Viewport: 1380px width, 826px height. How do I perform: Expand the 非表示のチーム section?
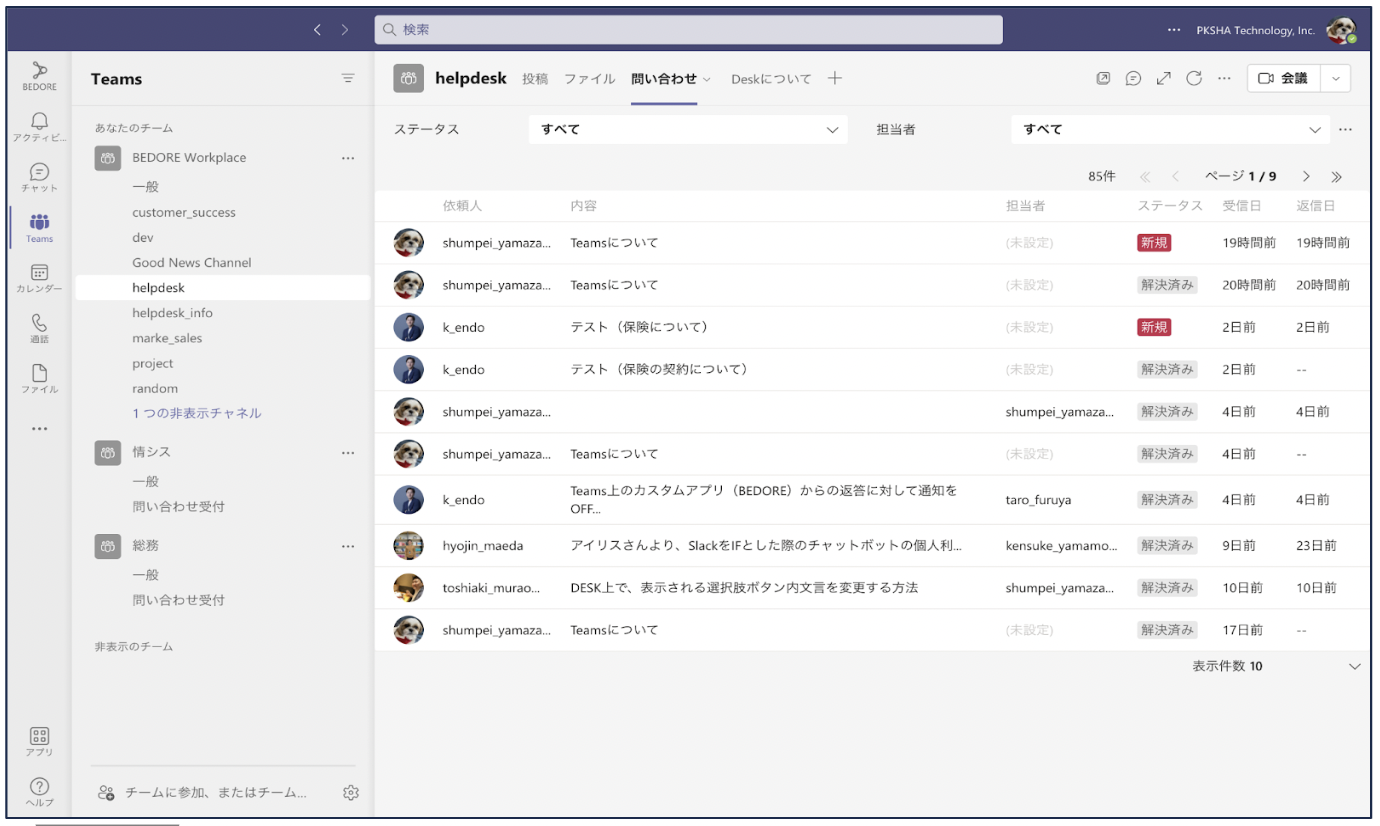(x=134, y=647)
